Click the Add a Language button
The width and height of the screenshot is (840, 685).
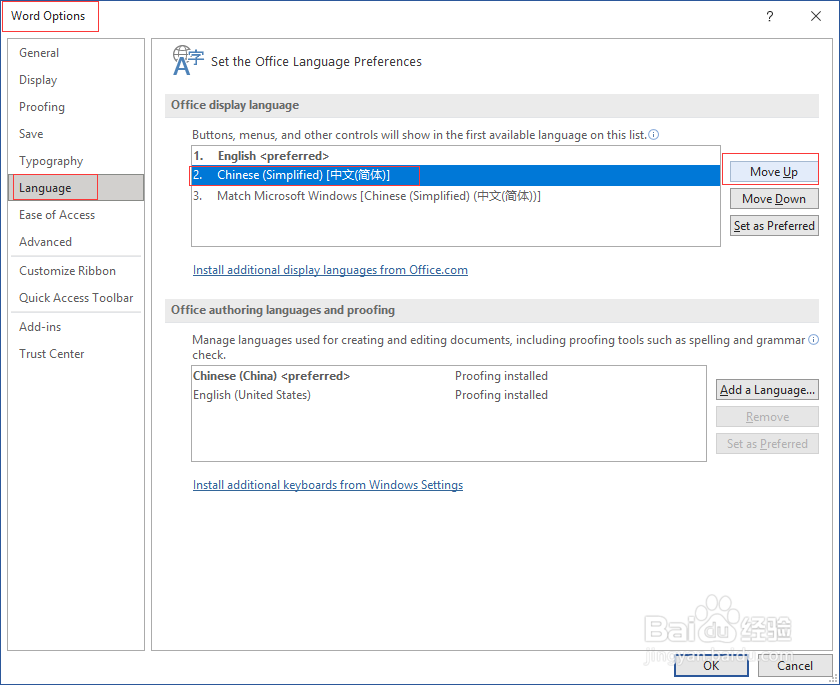pos(767,389)
